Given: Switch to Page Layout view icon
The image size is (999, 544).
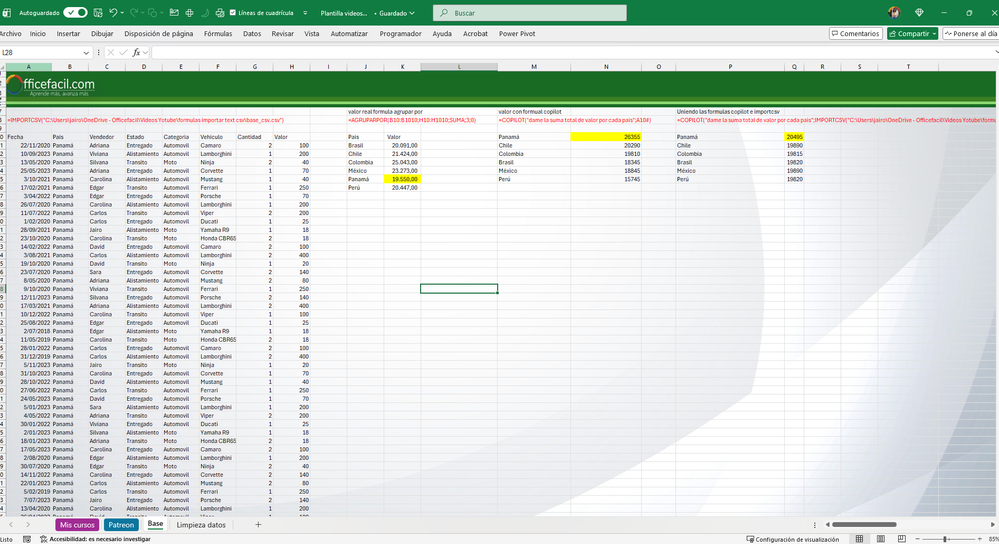Looking at the screenshot, I should click(880, 539).
